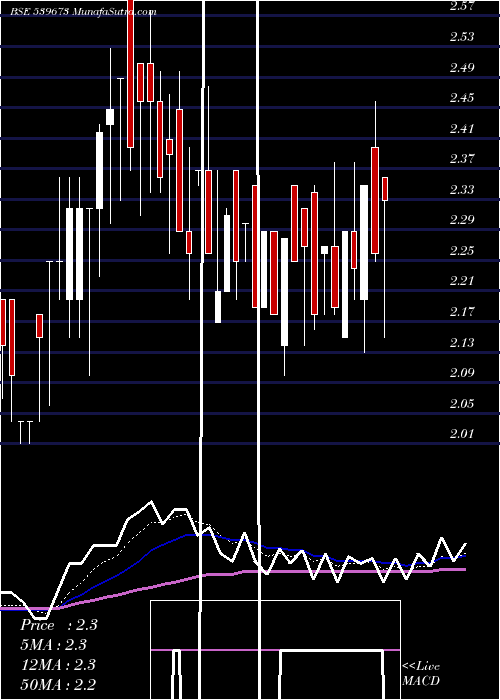This screenshot has width=500, height=700.
Task: Click the 2.57 price axis label
Action: click(462, 6)
